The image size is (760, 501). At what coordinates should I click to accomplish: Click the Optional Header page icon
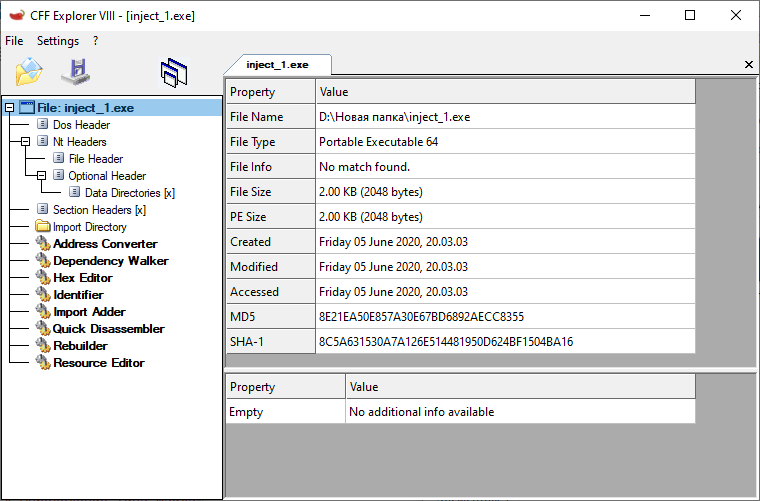[x=58, y=175]
